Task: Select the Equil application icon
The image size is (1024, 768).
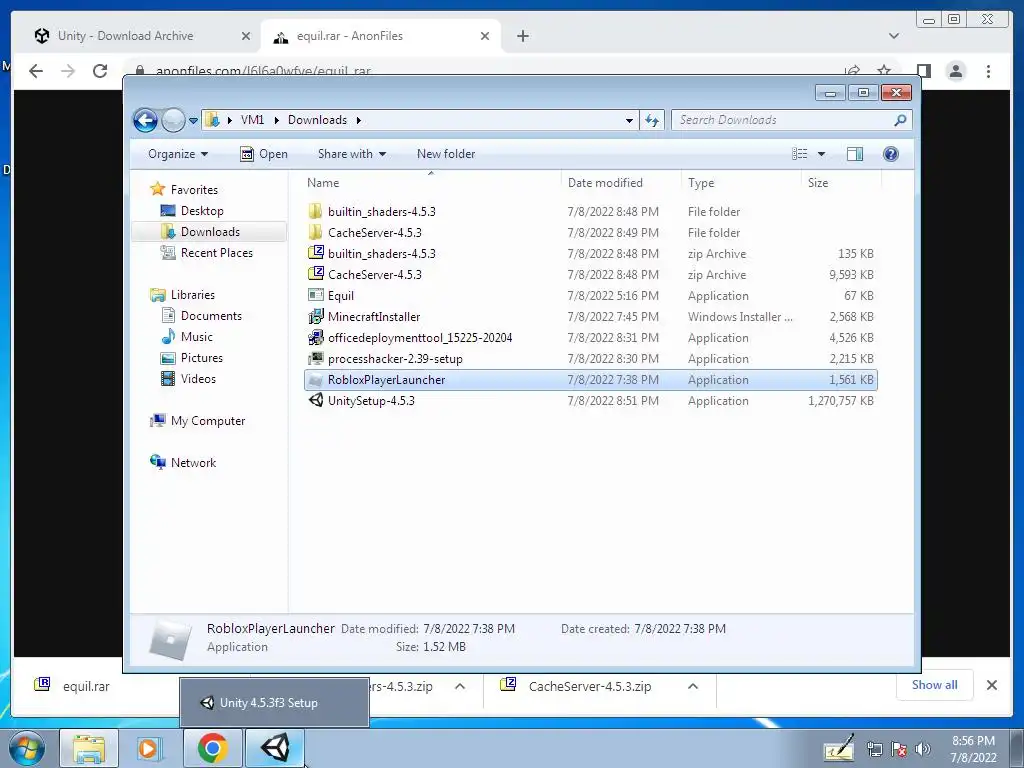Action: coord(315,295)
